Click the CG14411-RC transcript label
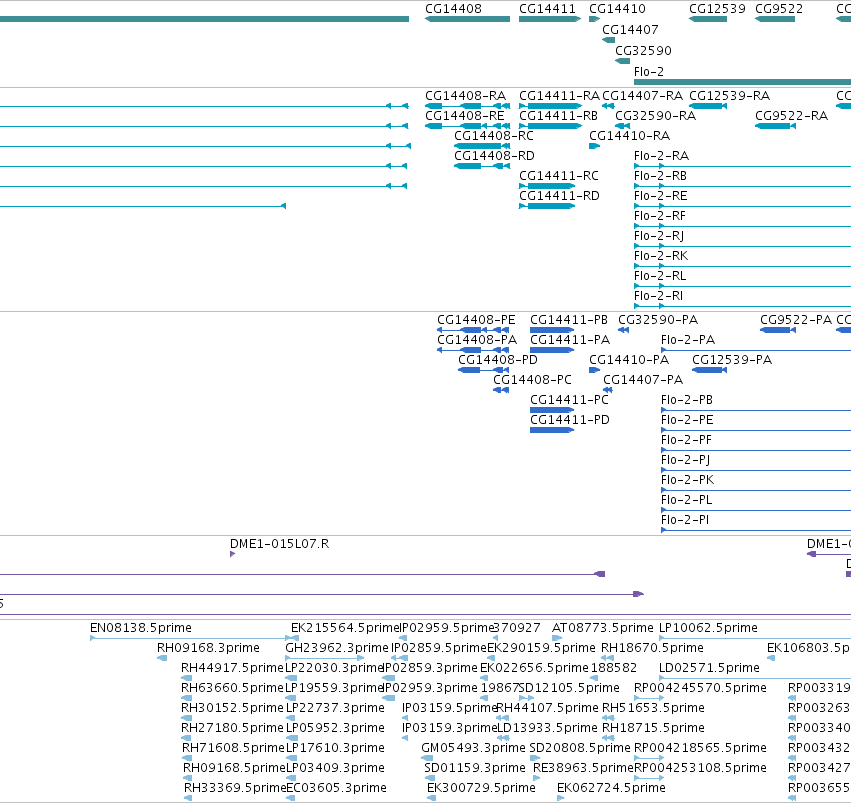The width and height of the screenshot is (851, 803). (x=558, y=176)
